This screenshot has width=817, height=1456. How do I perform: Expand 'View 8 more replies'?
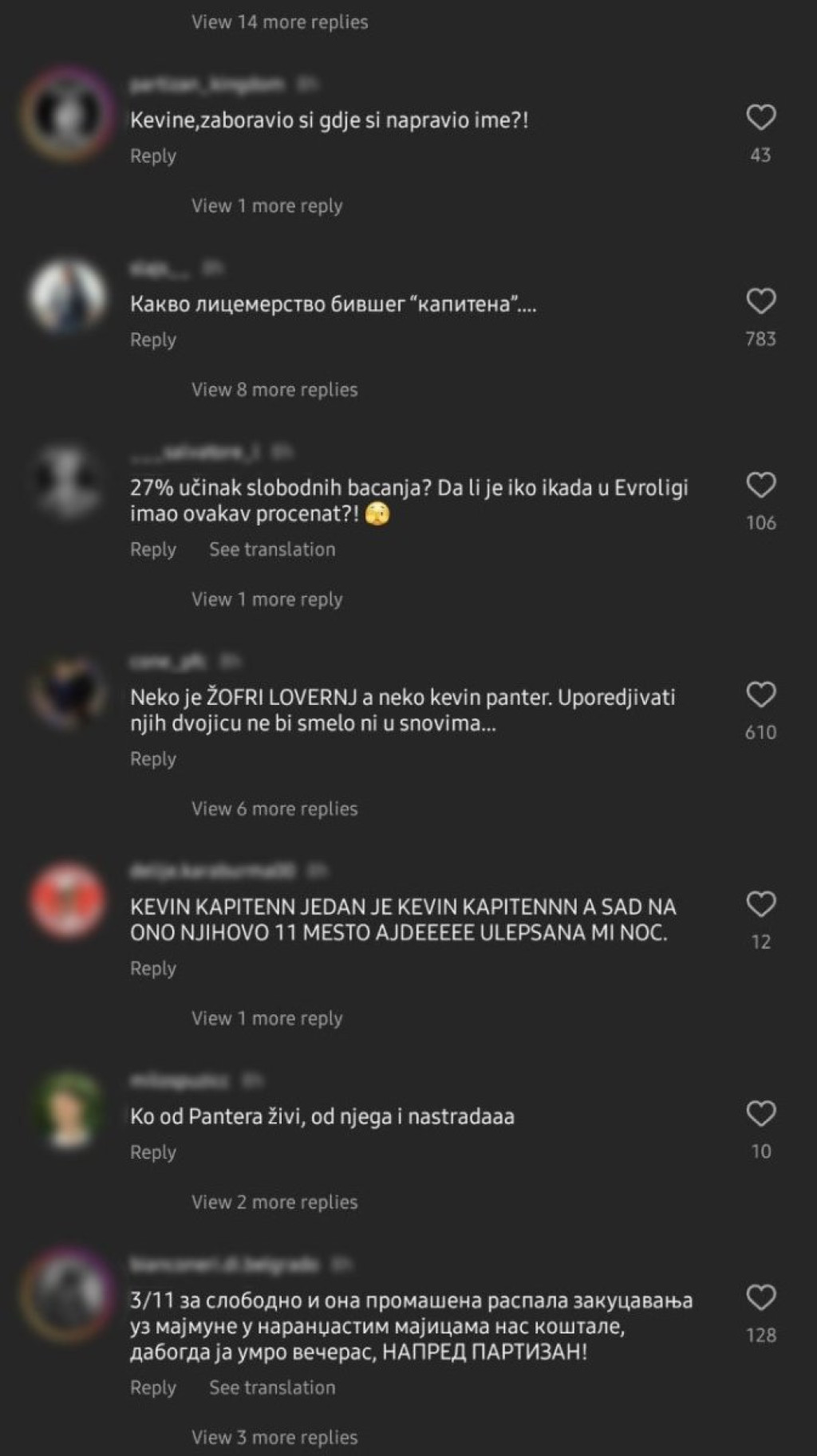[x=274, y=390]
